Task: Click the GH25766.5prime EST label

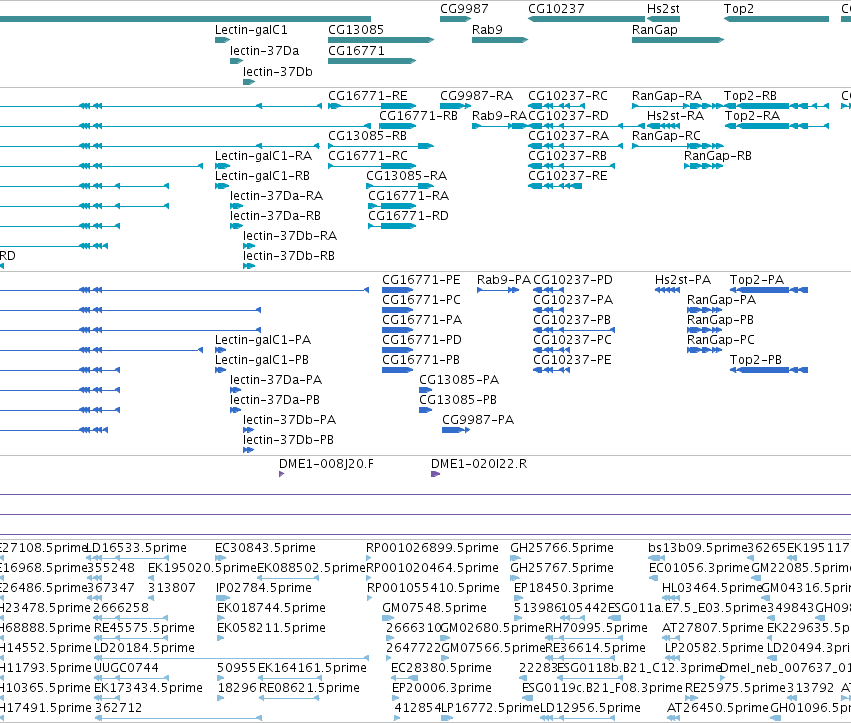Action: (562, 548)
